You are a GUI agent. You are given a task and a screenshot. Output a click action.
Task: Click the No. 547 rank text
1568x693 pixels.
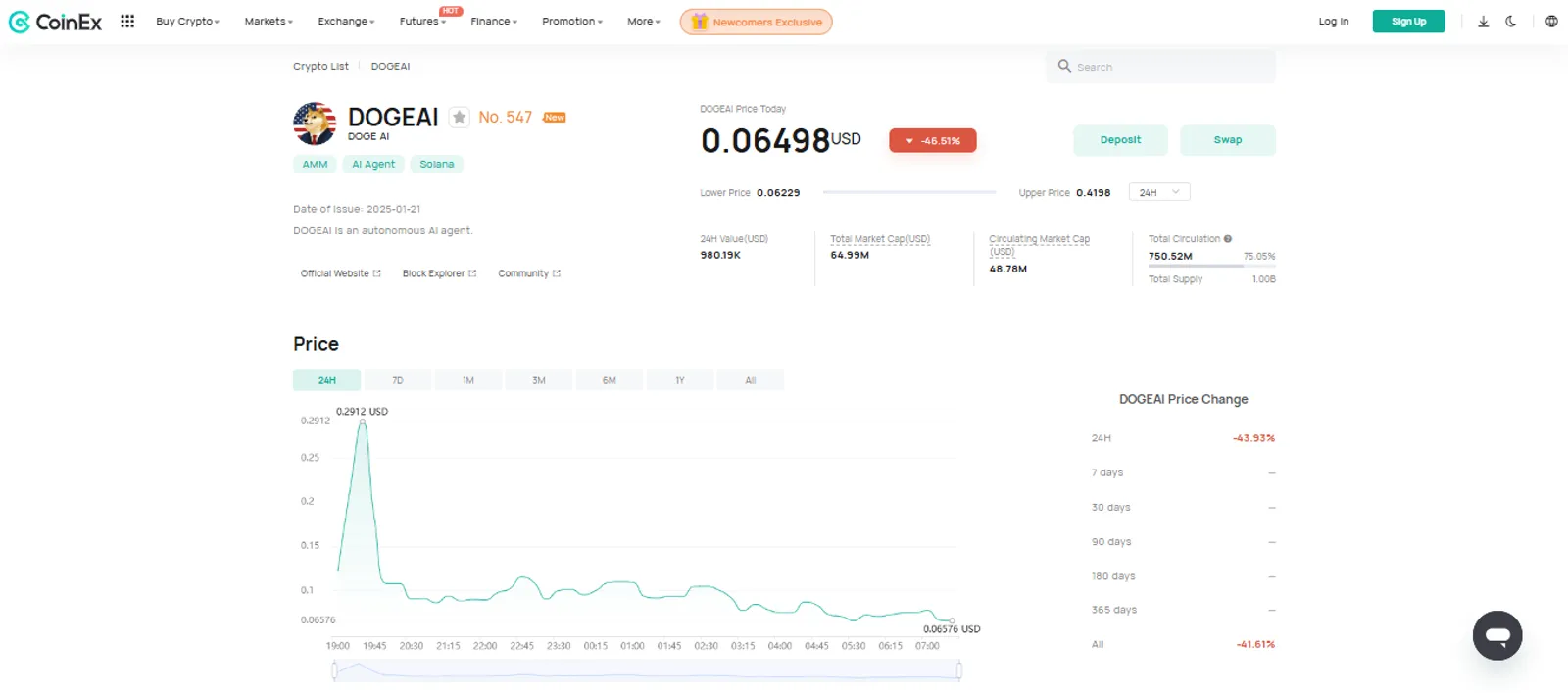[505, 117]
